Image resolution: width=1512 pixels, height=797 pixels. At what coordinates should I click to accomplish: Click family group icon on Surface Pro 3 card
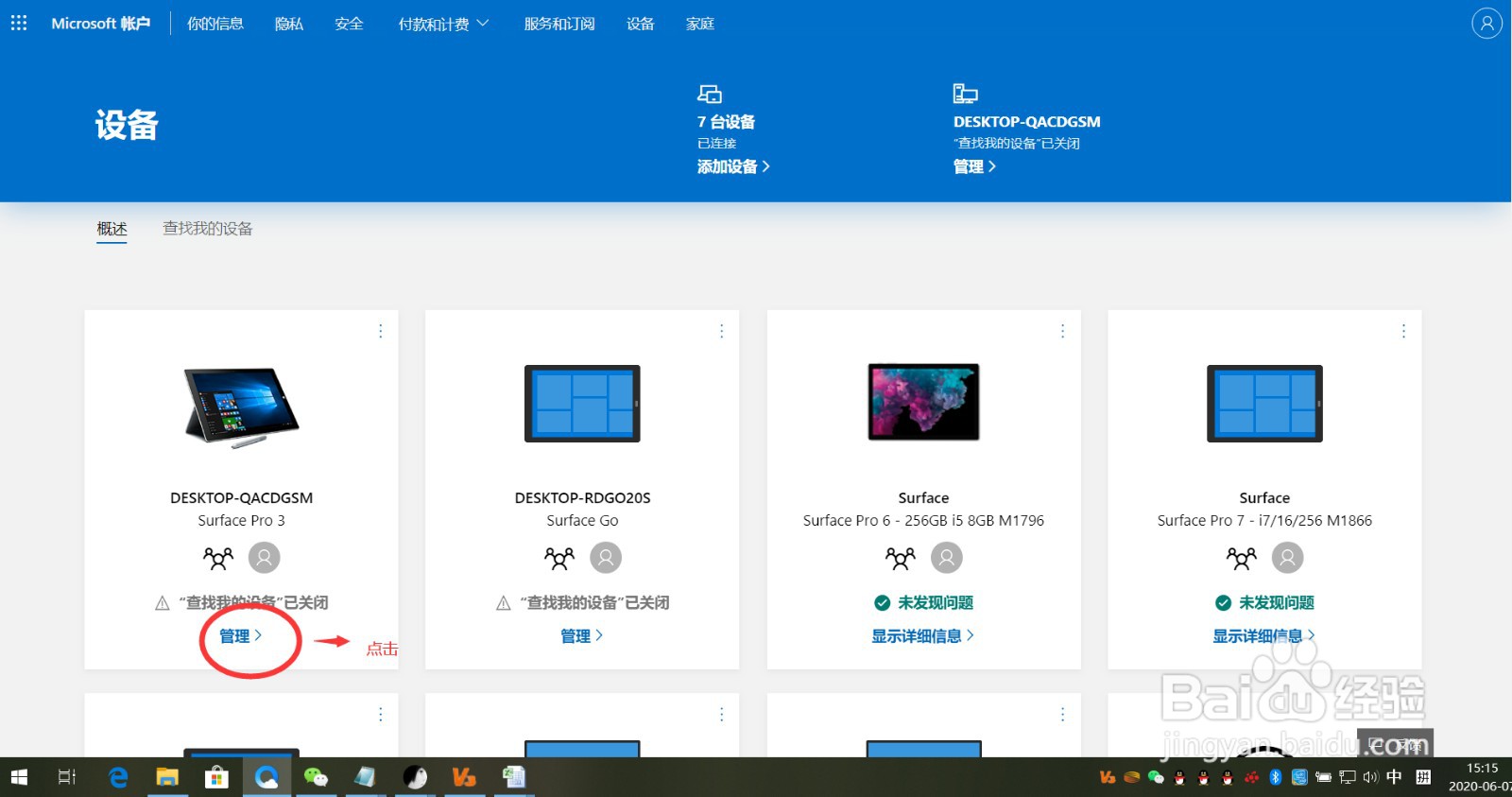(218, 558)
